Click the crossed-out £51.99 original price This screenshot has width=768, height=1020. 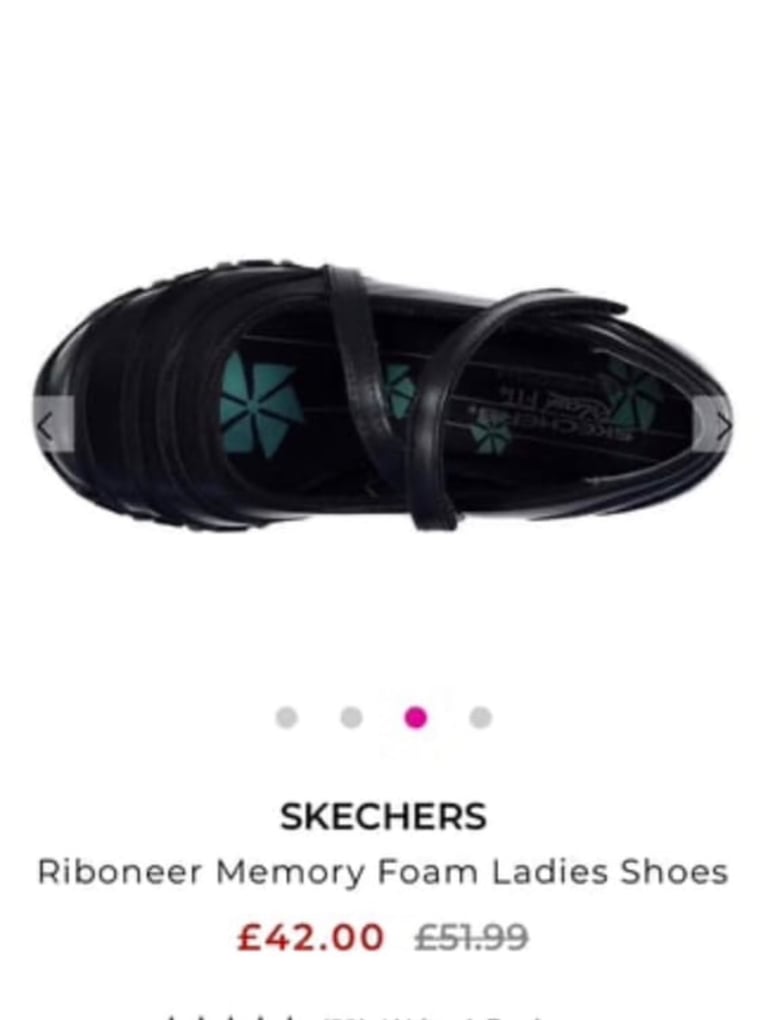click(471, 937)
